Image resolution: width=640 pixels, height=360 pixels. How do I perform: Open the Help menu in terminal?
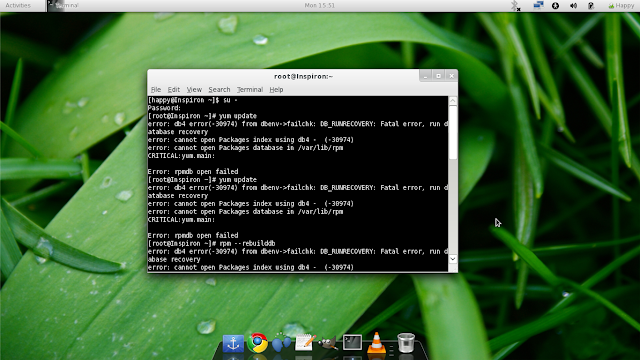point(276,89)
